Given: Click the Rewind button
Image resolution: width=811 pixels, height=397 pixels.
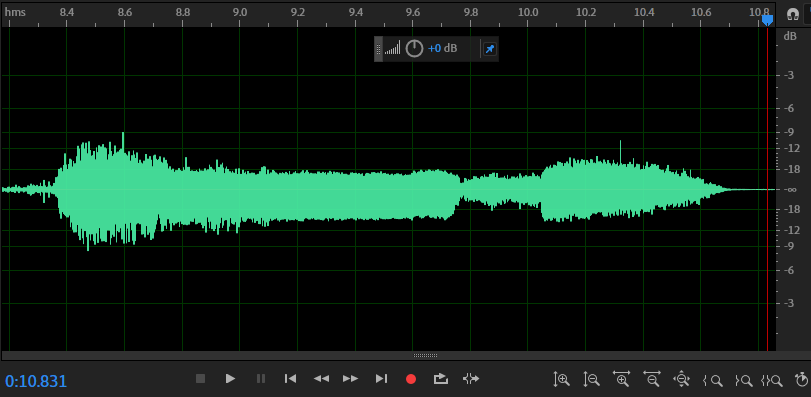Looking at the screenshot, I should [321, 379].
